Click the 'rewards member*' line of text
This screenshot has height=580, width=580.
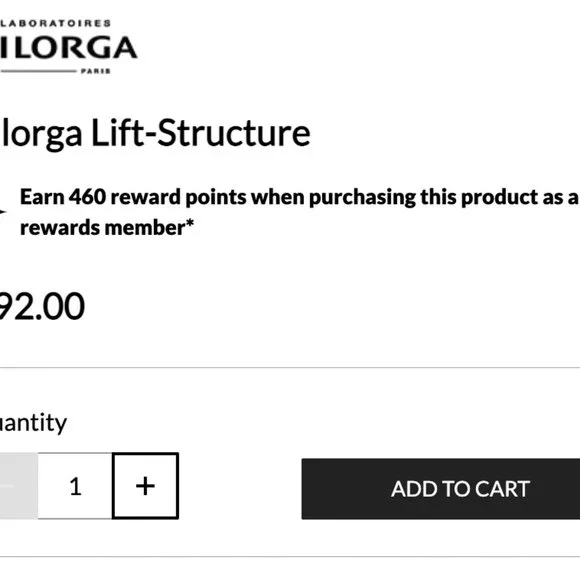107,227
